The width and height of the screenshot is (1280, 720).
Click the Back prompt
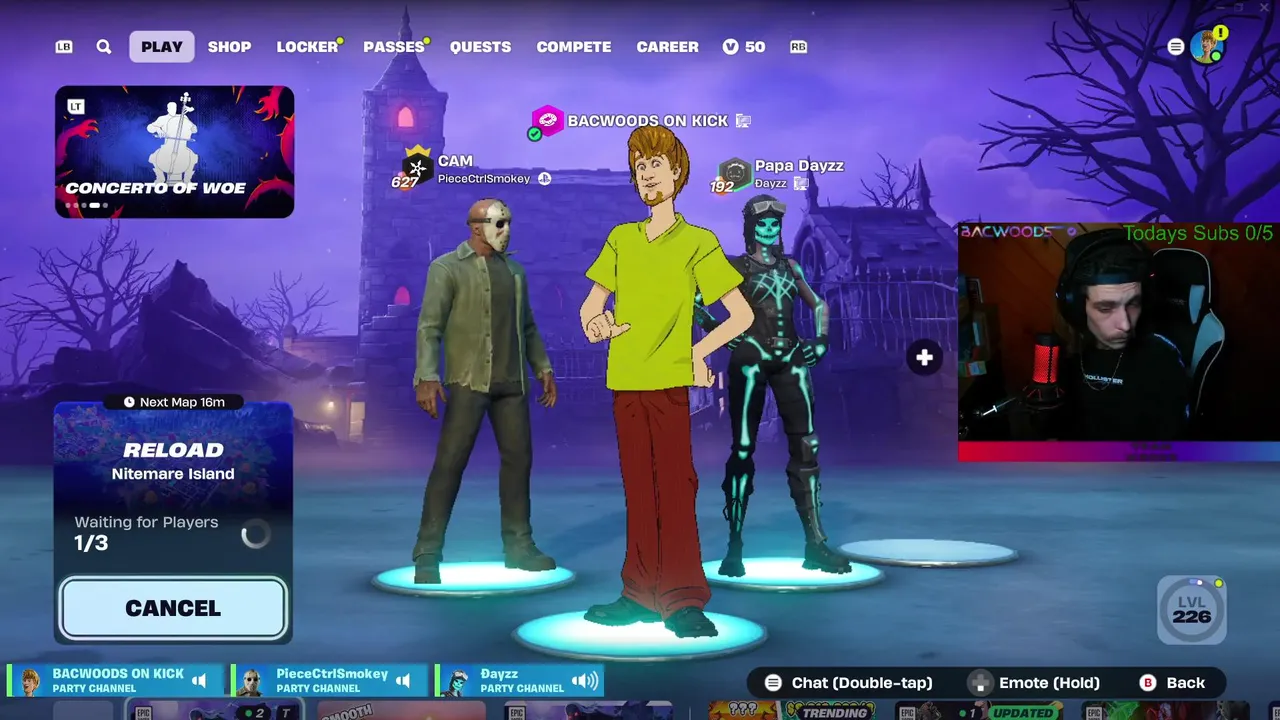coord(1186,683)
